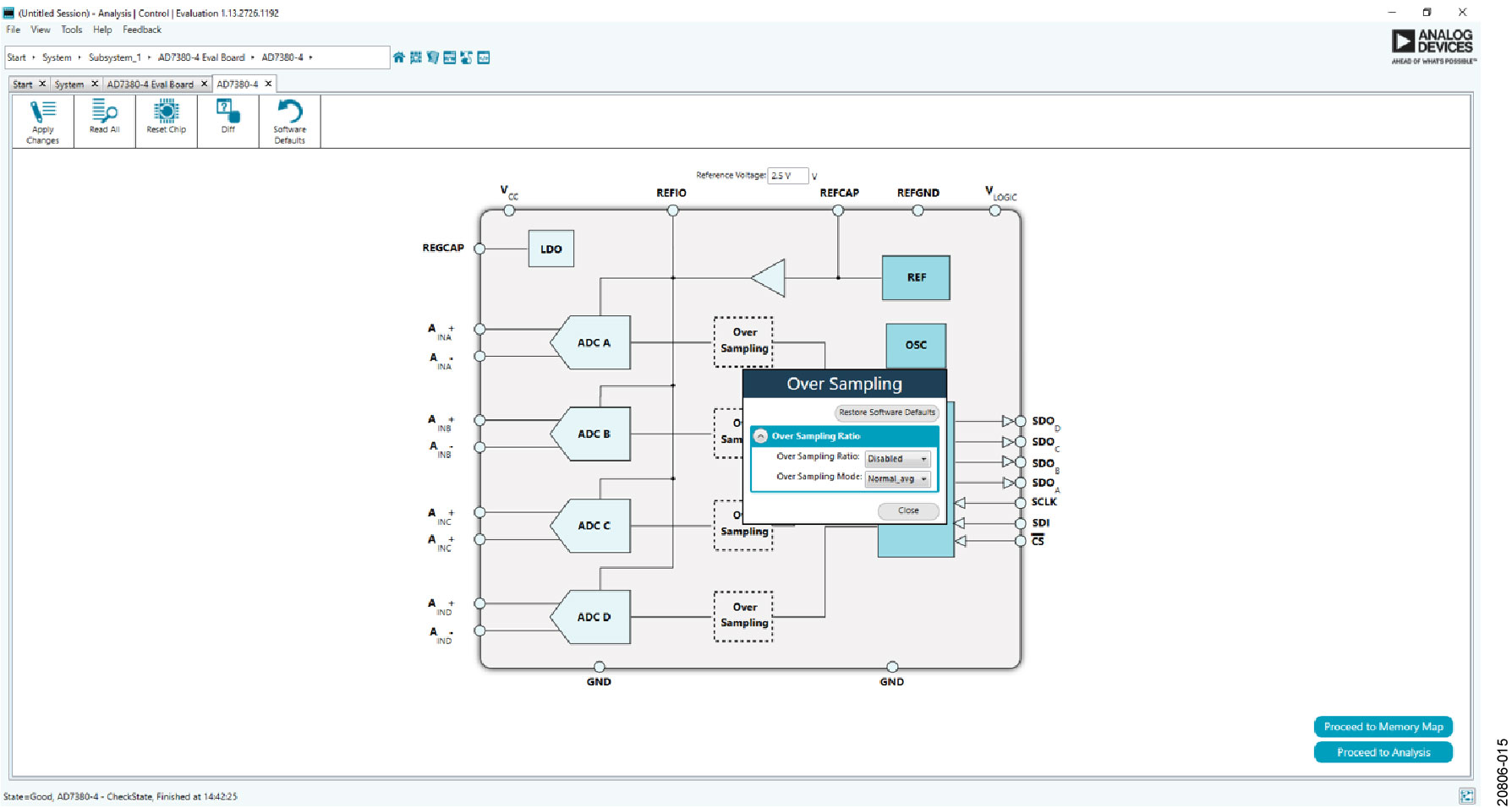Image resolution: width=1512 pixels, height=808 pixels.
Task: Click the home icon in the breadcrumb bar
Action: click(x=398, y=57)
